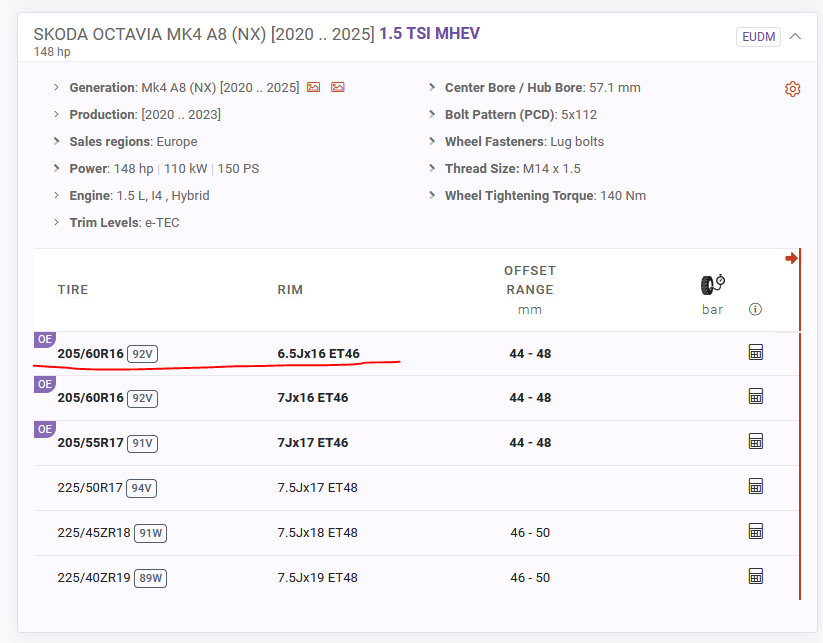
Task: Click the orange settings gear icon
Action: click(793, 89)
